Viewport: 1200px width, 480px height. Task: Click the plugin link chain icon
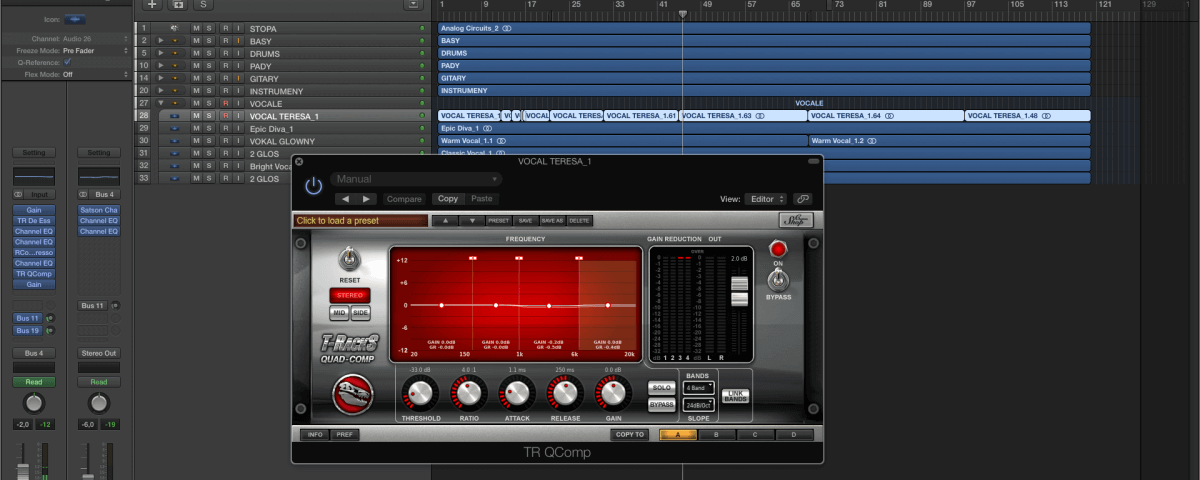click(x=803, y=199)
